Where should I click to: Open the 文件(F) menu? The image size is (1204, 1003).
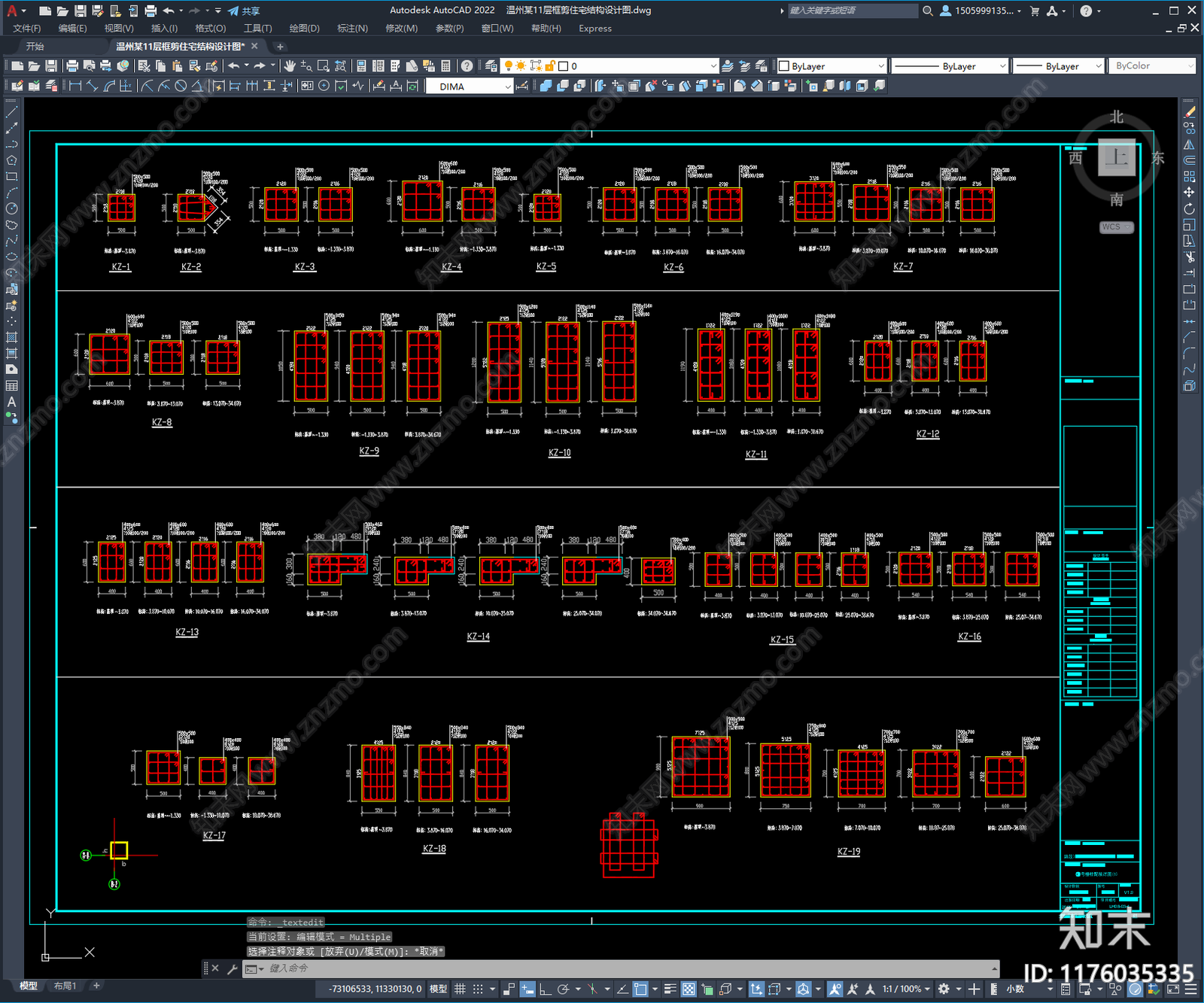click(x=27, y=29)
